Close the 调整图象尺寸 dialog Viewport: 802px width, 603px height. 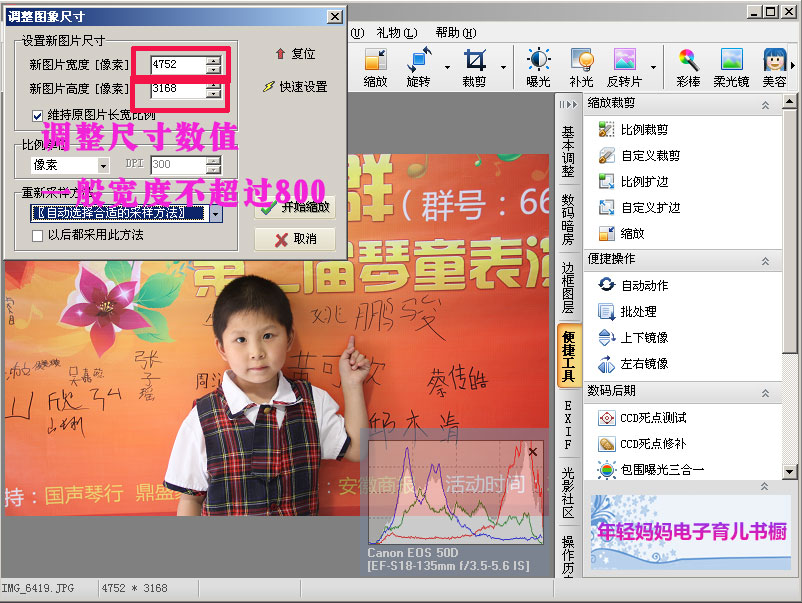[335, 17]
